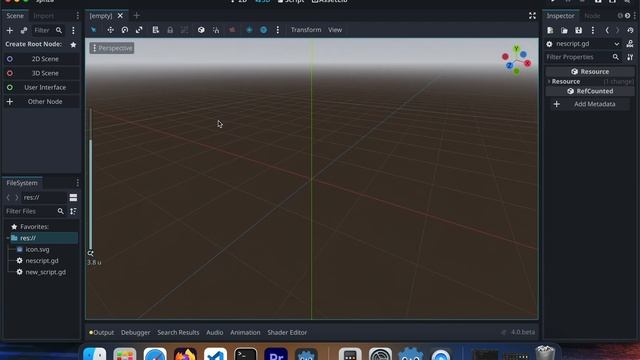Screen dimensions: 640x360
Task: Click the red X axis gizmo circle
Action: [x=527, y=63]
